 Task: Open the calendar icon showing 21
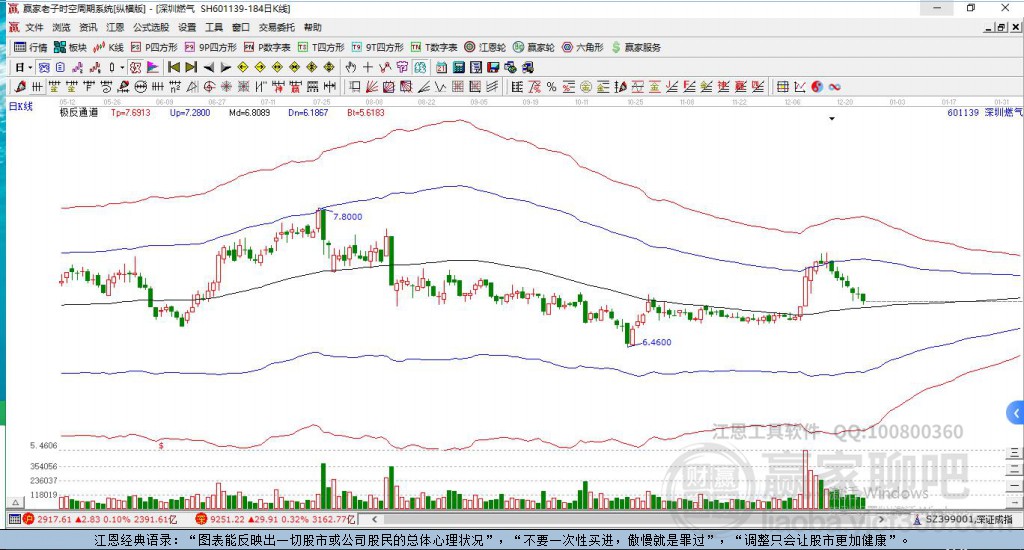tap(441, 67)
